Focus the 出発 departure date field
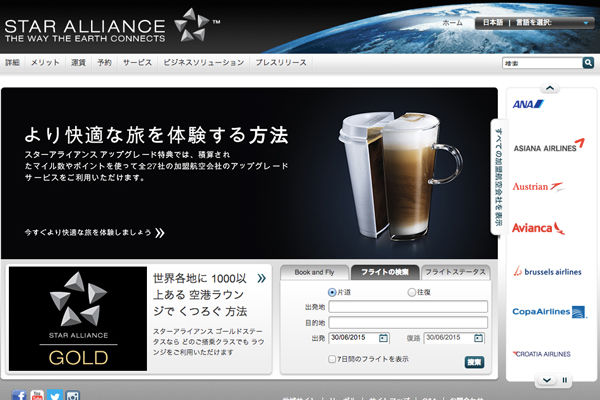 tap(359, 338)
